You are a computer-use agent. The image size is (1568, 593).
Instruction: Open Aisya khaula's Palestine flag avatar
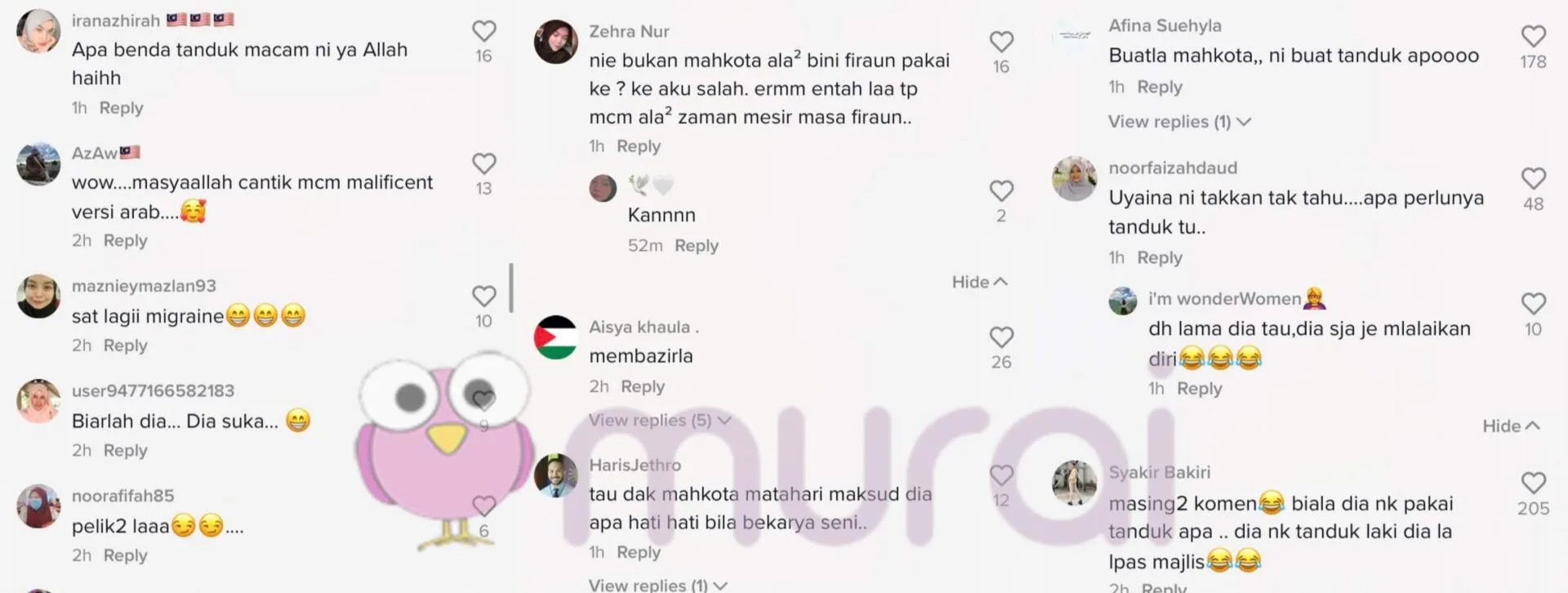pos(555,337)
